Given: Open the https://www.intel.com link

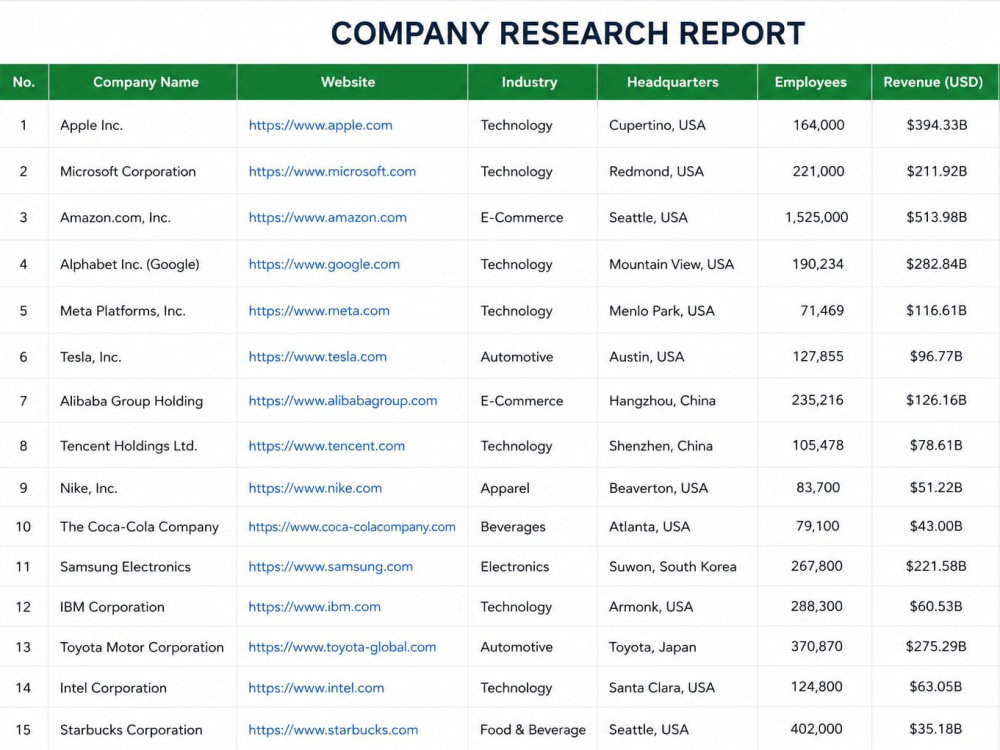Looking at the screenshot, I should tap(316, 688).
